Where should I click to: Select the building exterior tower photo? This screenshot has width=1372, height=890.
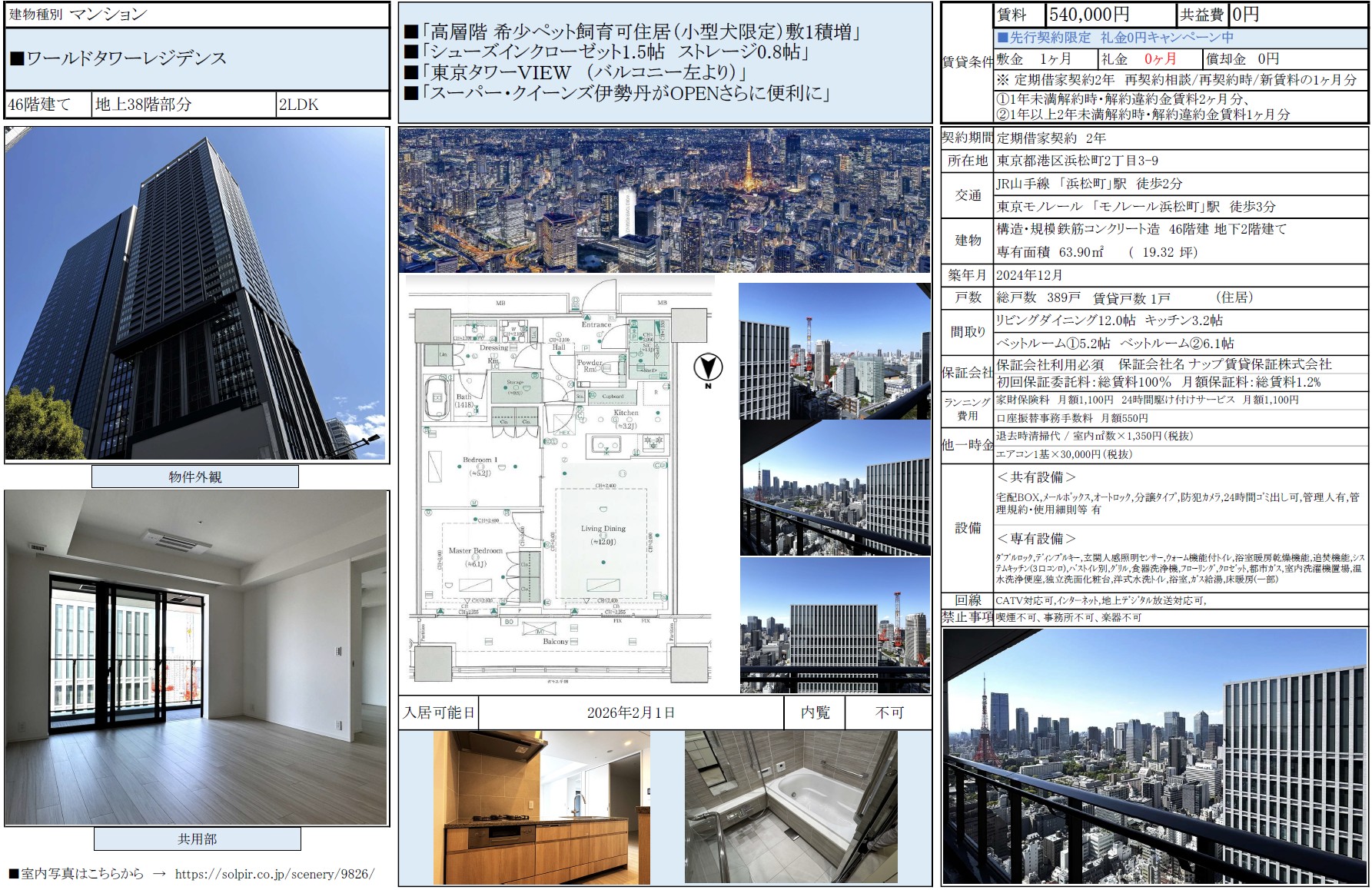point(197,294)
